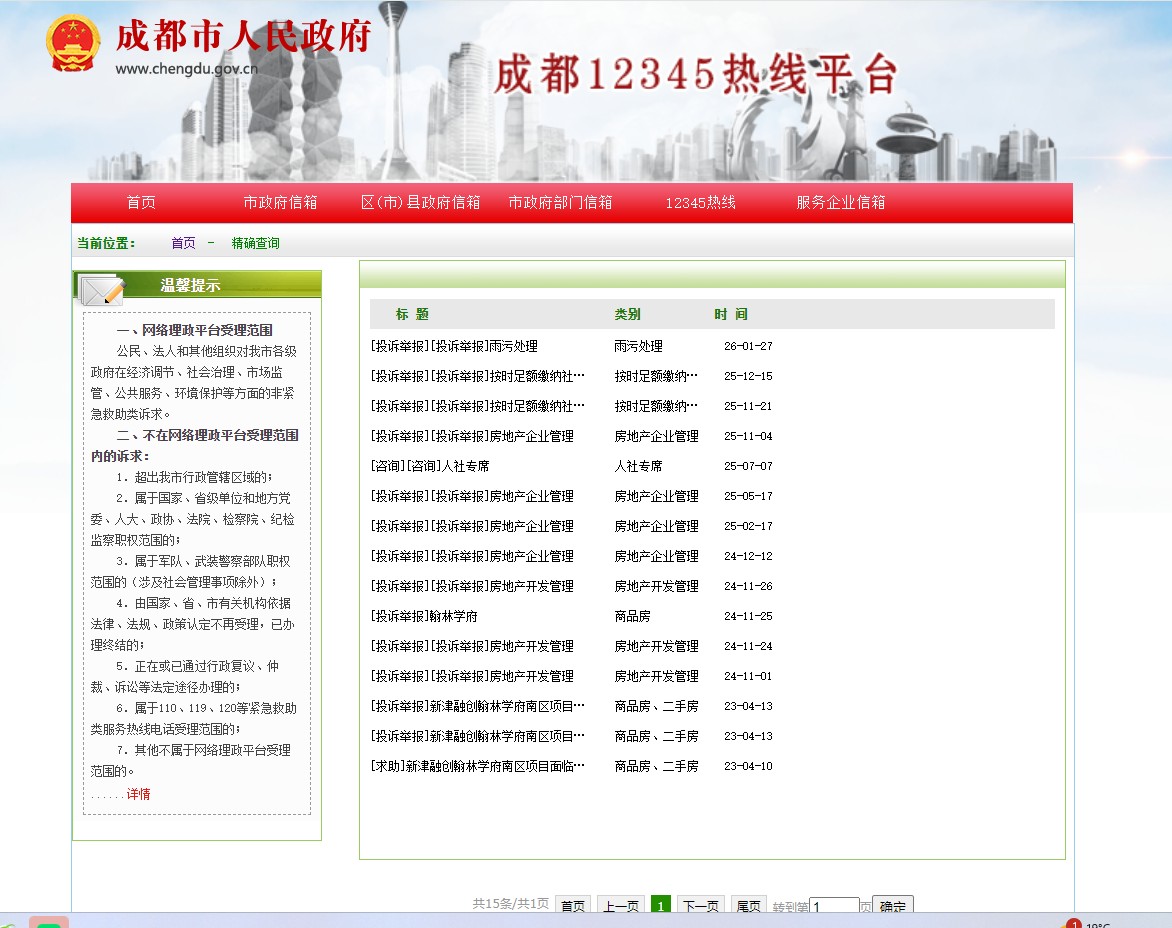
Task: Select page 1 in pagination
Action: click(x=660, y=906)
